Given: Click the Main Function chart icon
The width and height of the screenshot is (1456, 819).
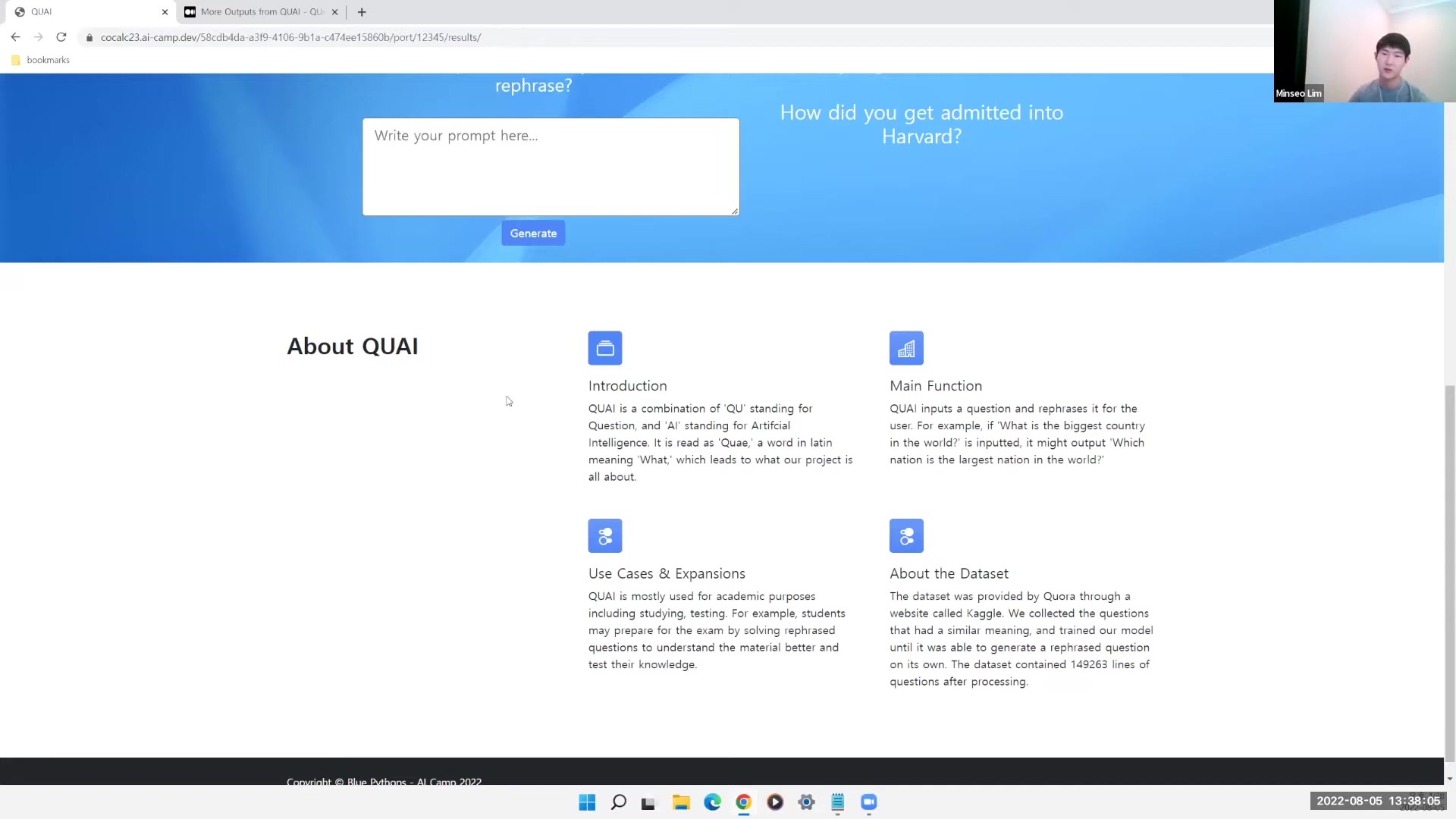Looking at the screenshot, I should 906,348.
